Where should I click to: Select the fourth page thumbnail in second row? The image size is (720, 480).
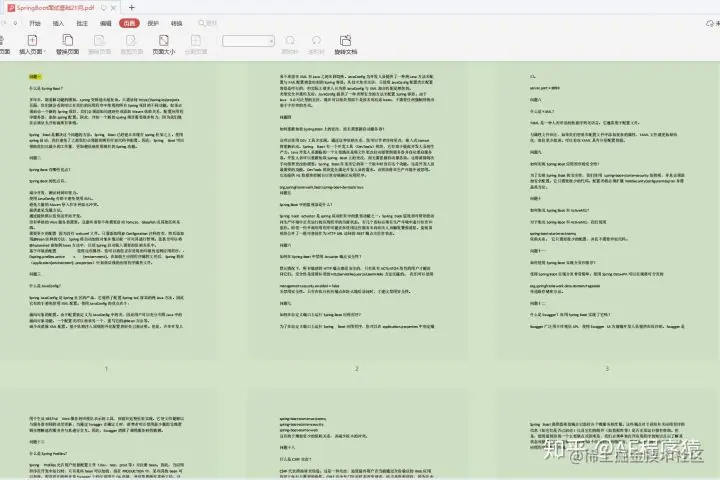[106, 435]
